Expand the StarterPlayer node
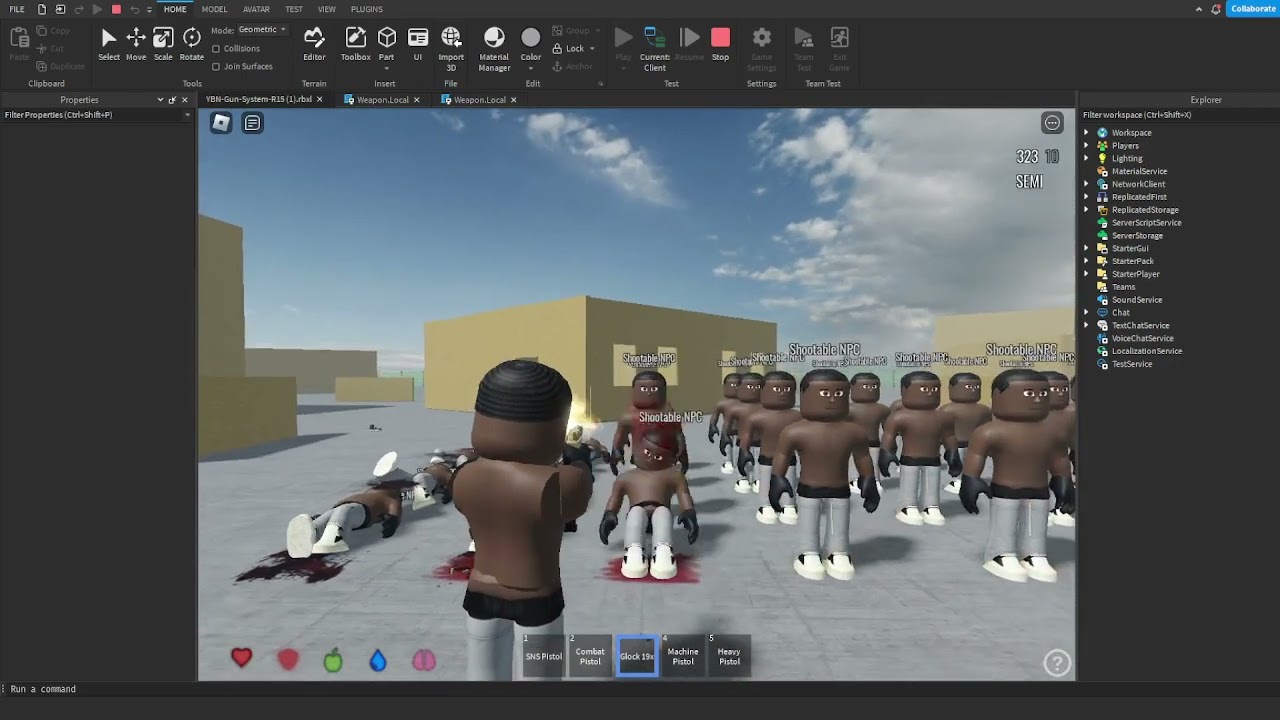This screenshot has height=720, width=1280. (1086, 274)
